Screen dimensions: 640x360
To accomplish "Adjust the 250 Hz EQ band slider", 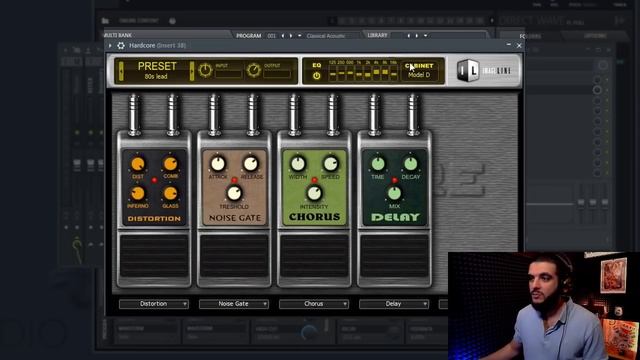I will point(341,74).
